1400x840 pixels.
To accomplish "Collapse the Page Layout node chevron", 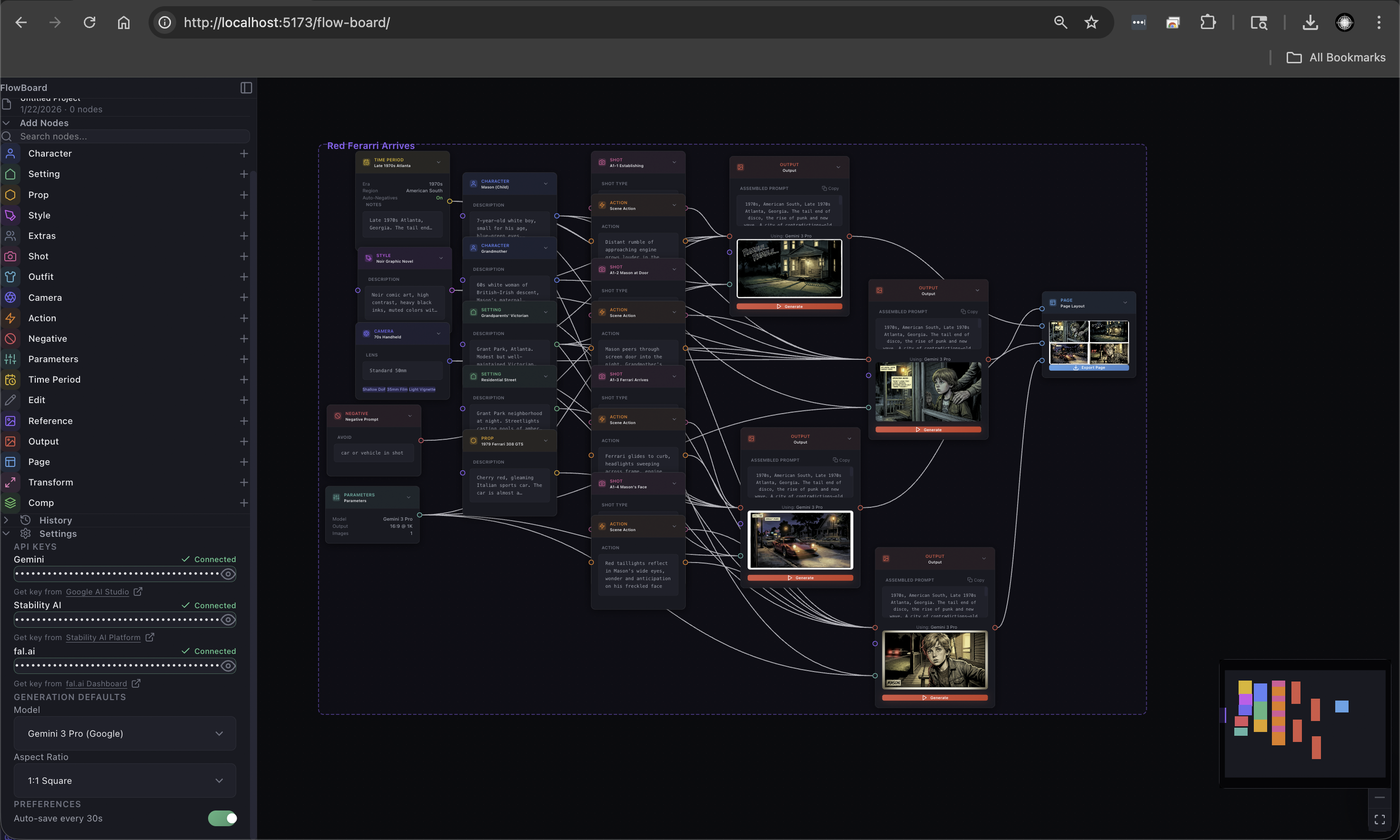I will tap(1125, 303).
